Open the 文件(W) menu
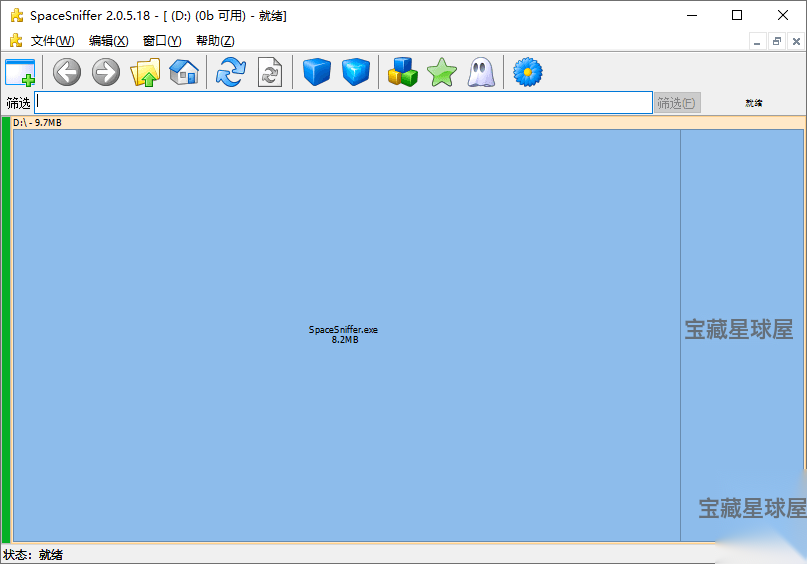This screenshot has height=564, width=807. [52, 41]
